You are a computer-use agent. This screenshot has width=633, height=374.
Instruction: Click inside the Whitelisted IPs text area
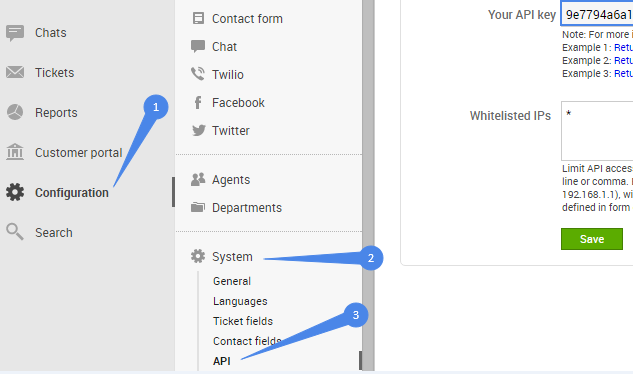point(597,131)
